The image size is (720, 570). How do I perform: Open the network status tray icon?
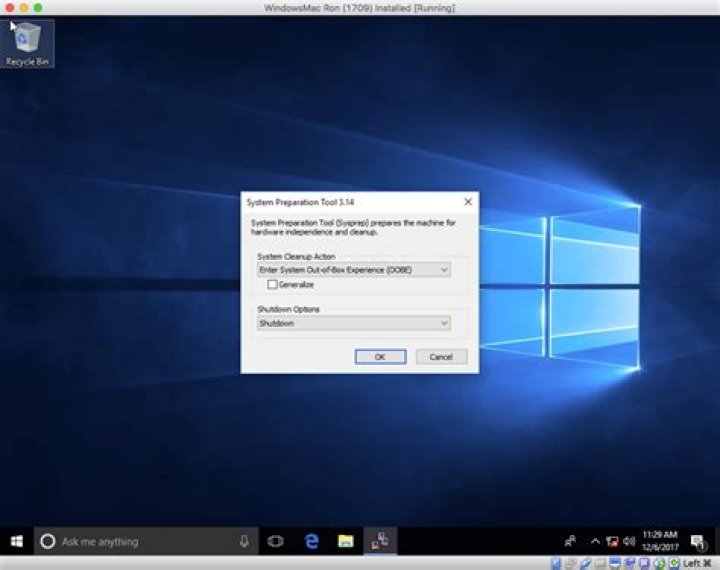[612, 542]
